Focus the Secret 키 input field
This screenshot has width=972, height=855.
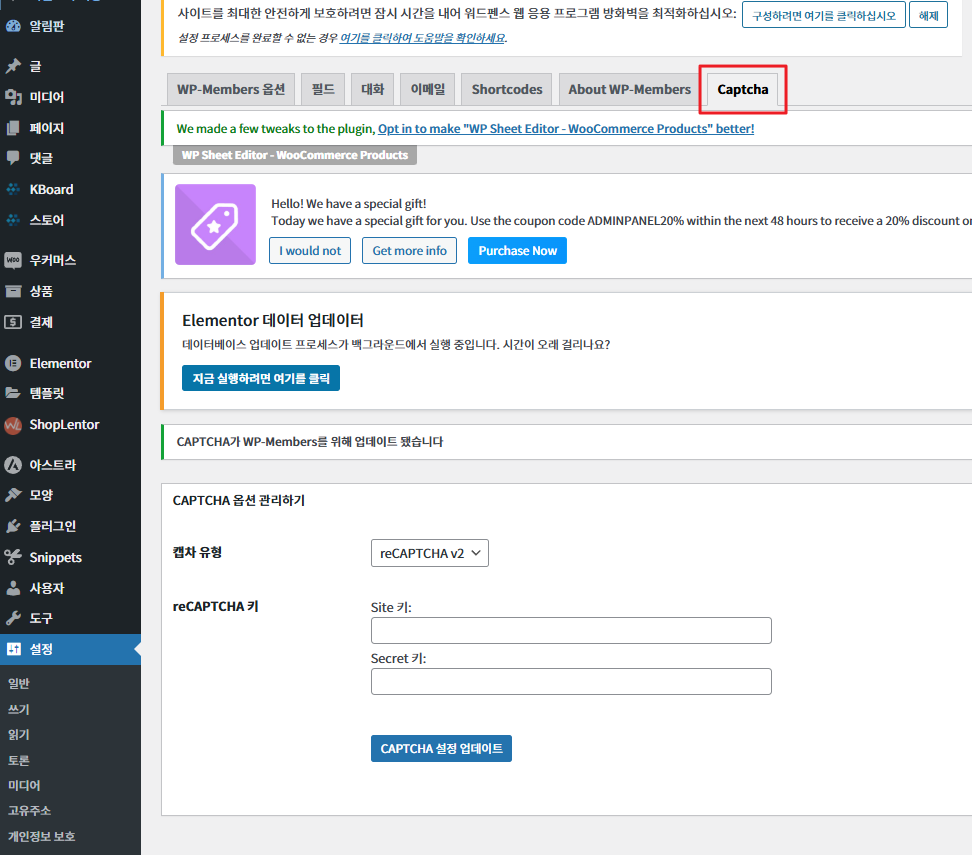click(571, 681)
